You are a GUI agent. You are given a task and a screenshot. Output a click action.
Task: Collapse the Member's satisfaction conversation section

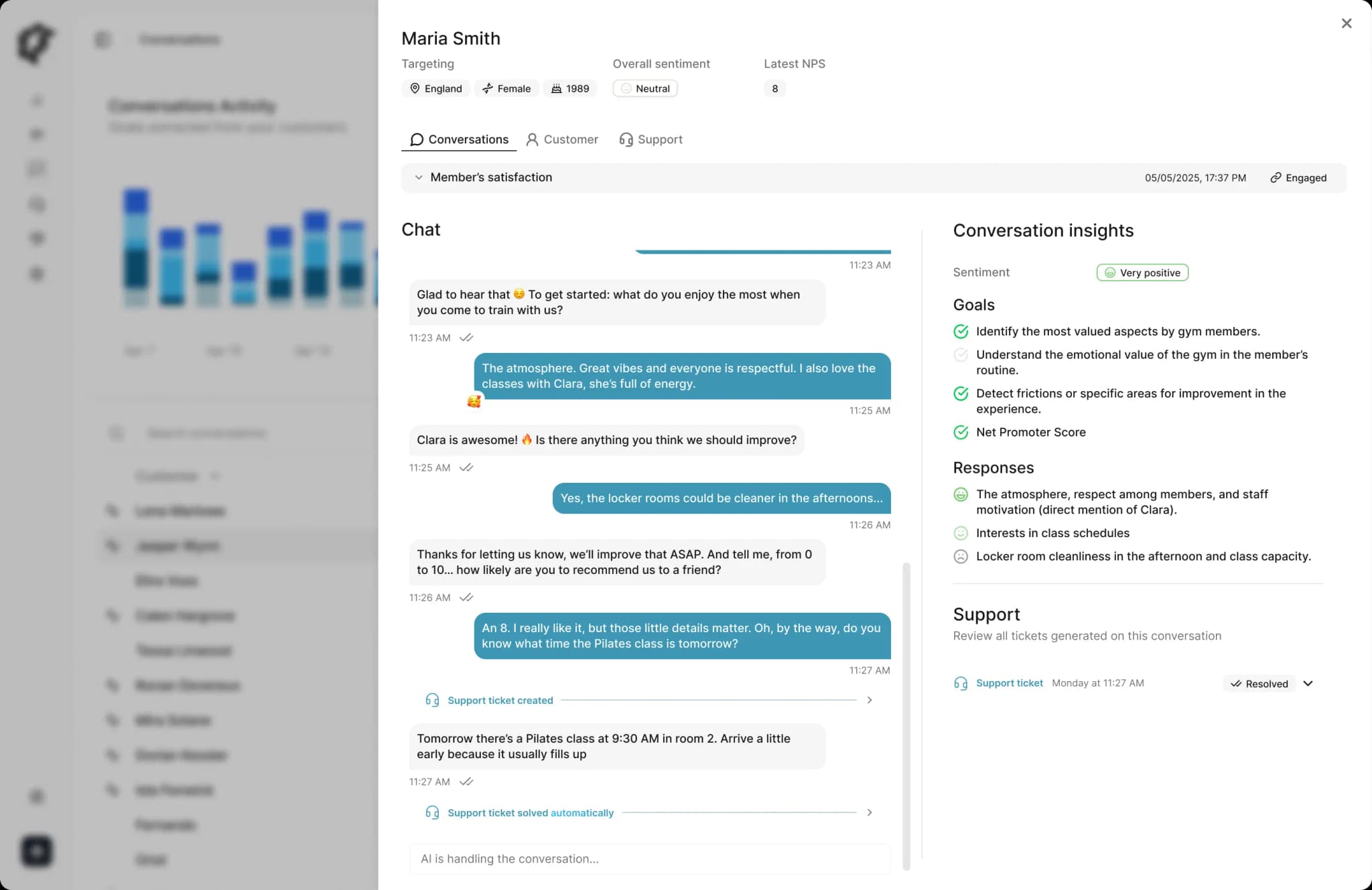click(x=419, y=177)
